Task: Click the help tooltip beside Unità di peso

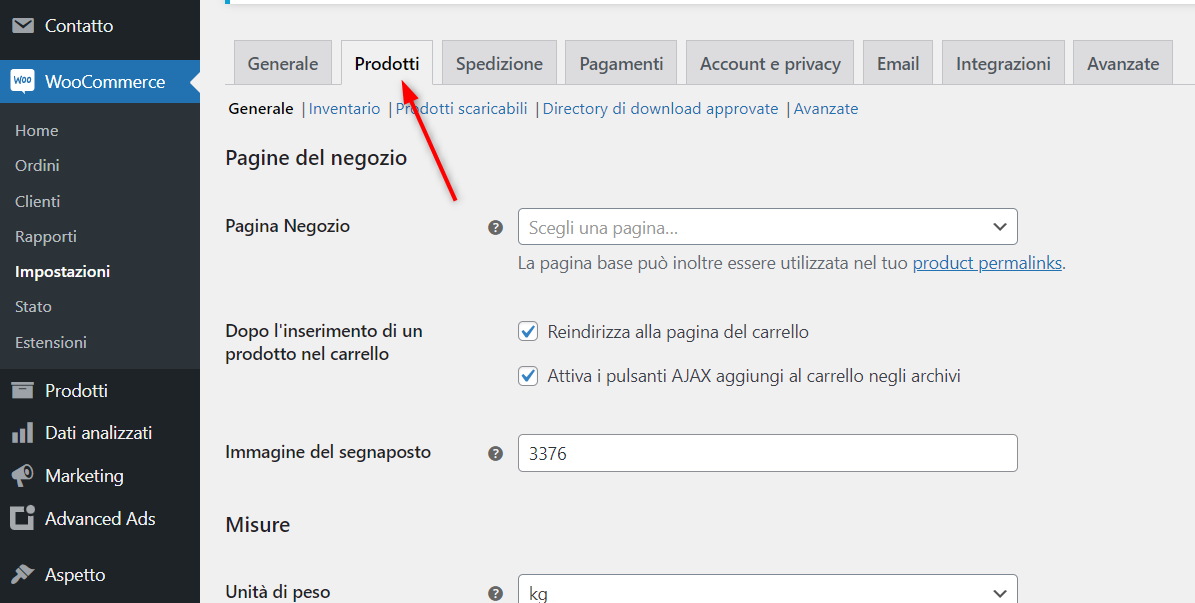Action: pos(495,592)
